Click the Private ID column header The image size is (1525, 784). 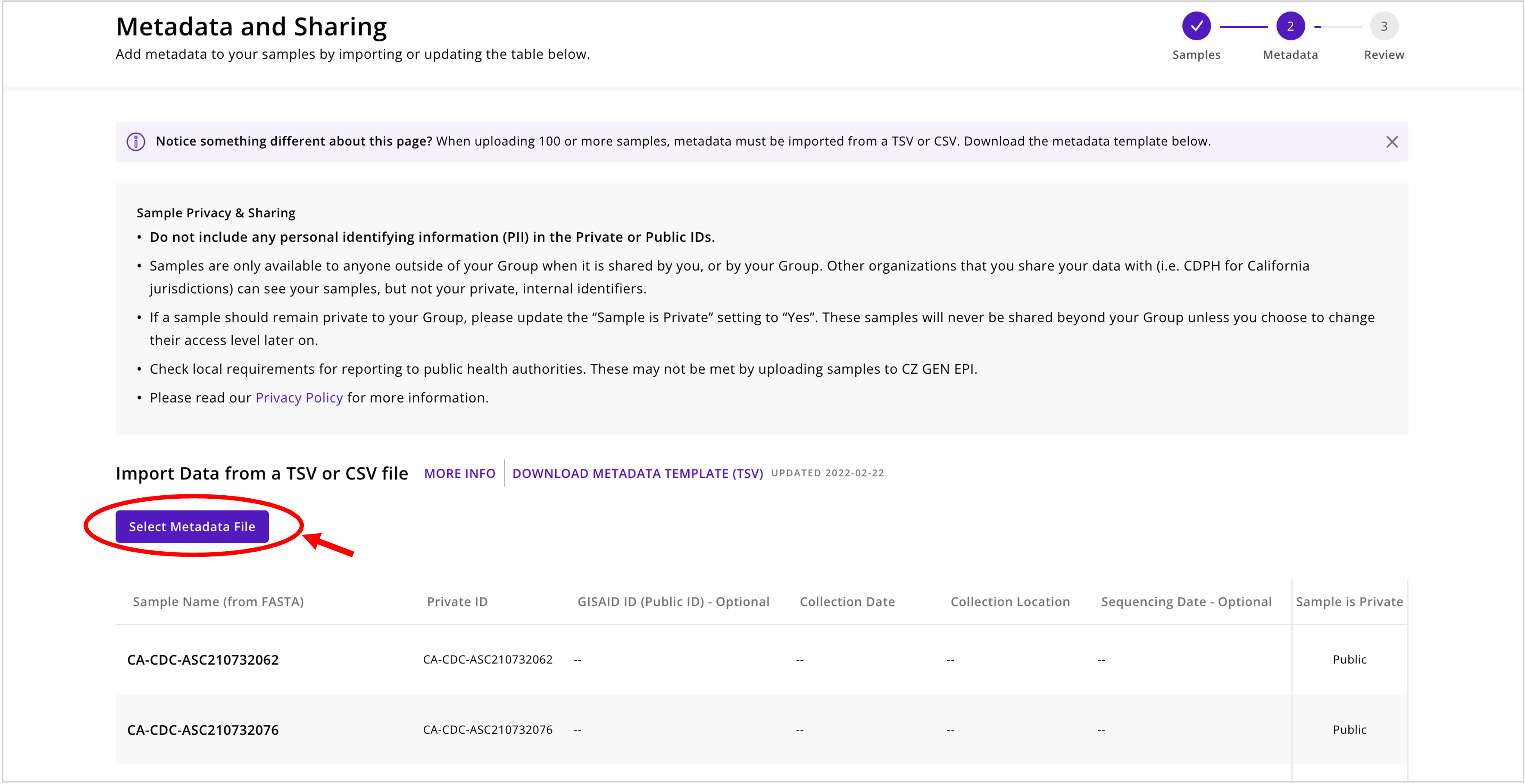point(457,602)
